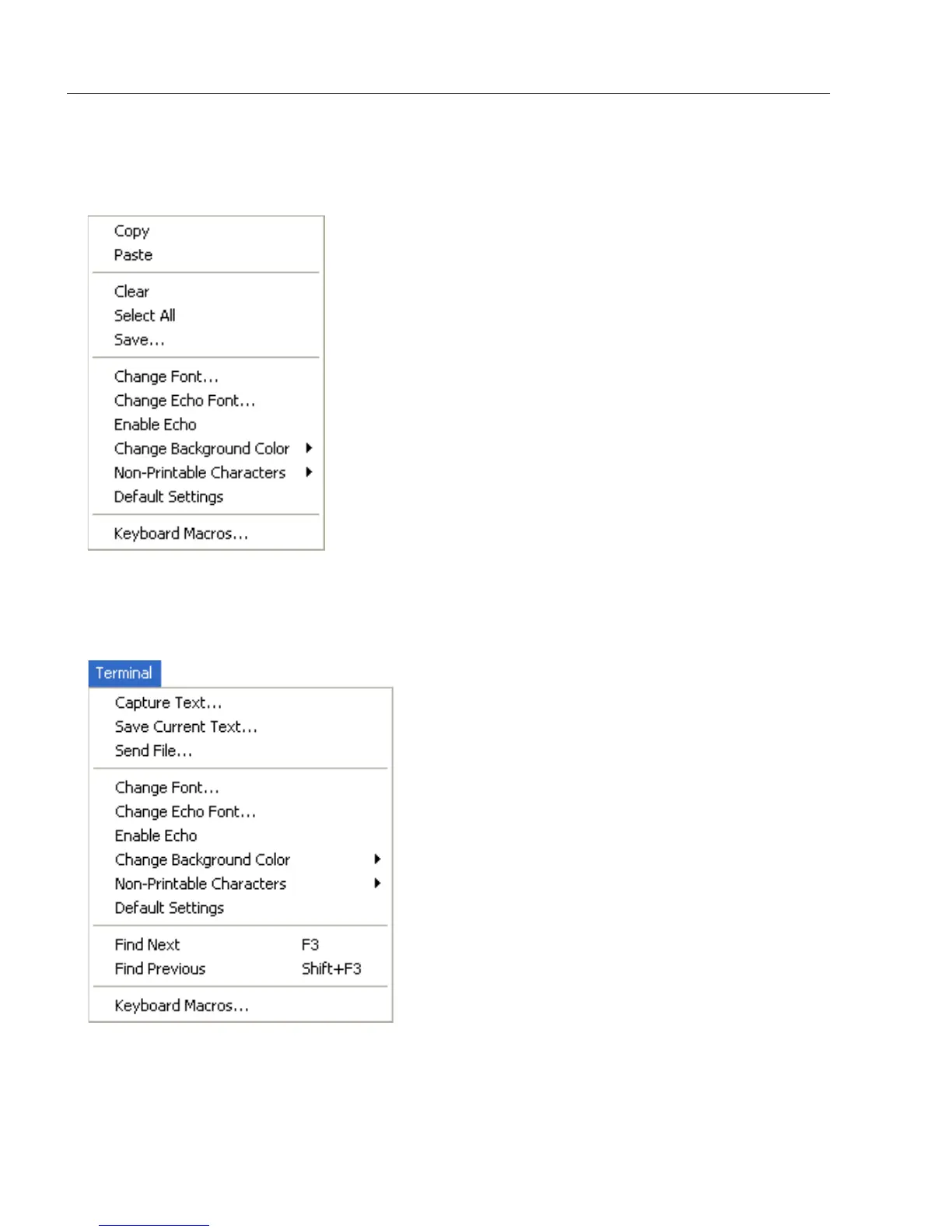
Task: Click Find Next in the Terminal menu
Action: (x=147, y=945)
